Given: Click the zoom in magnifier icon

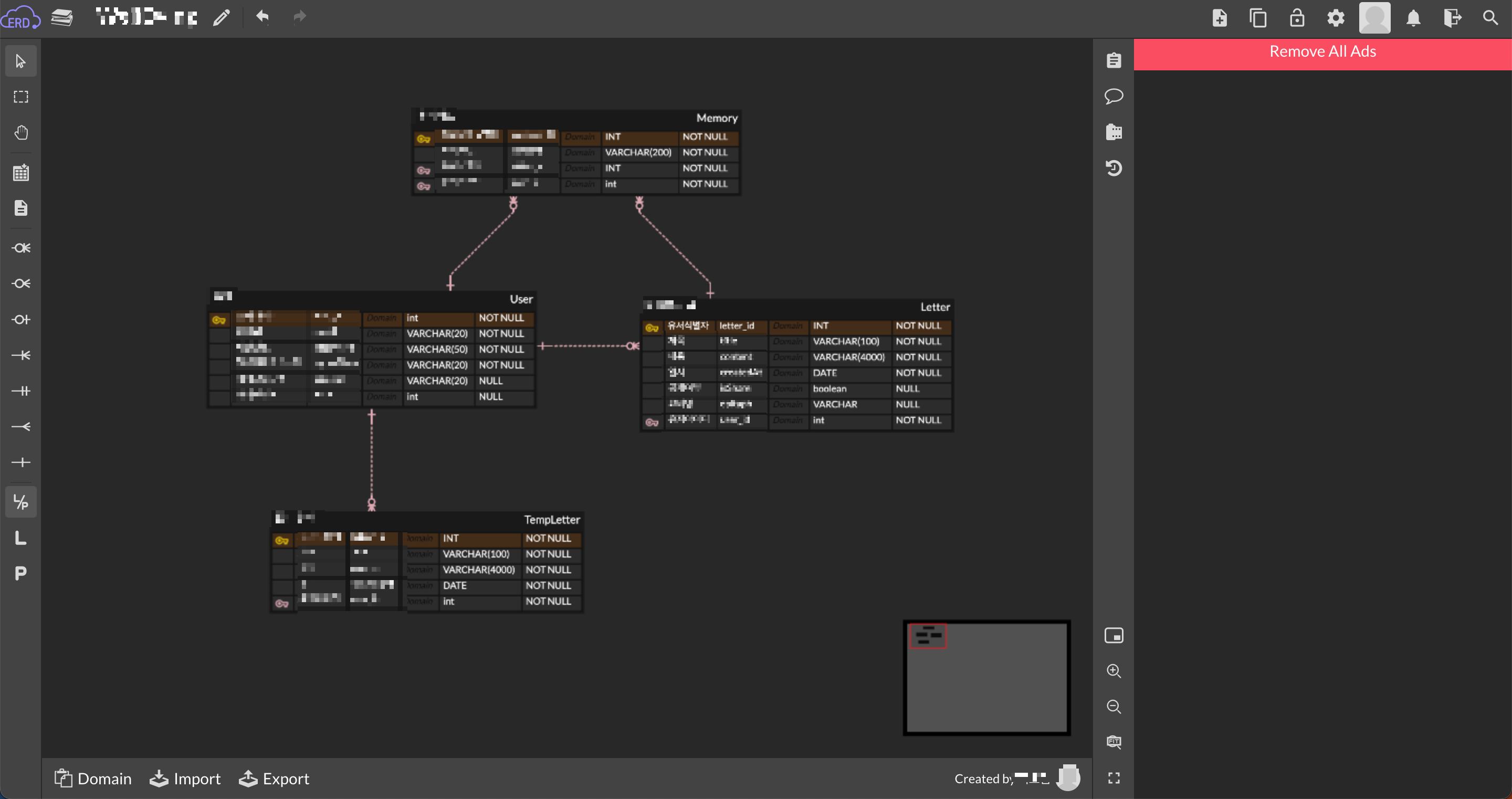Looking at the screenshot, I should 1114,671.
